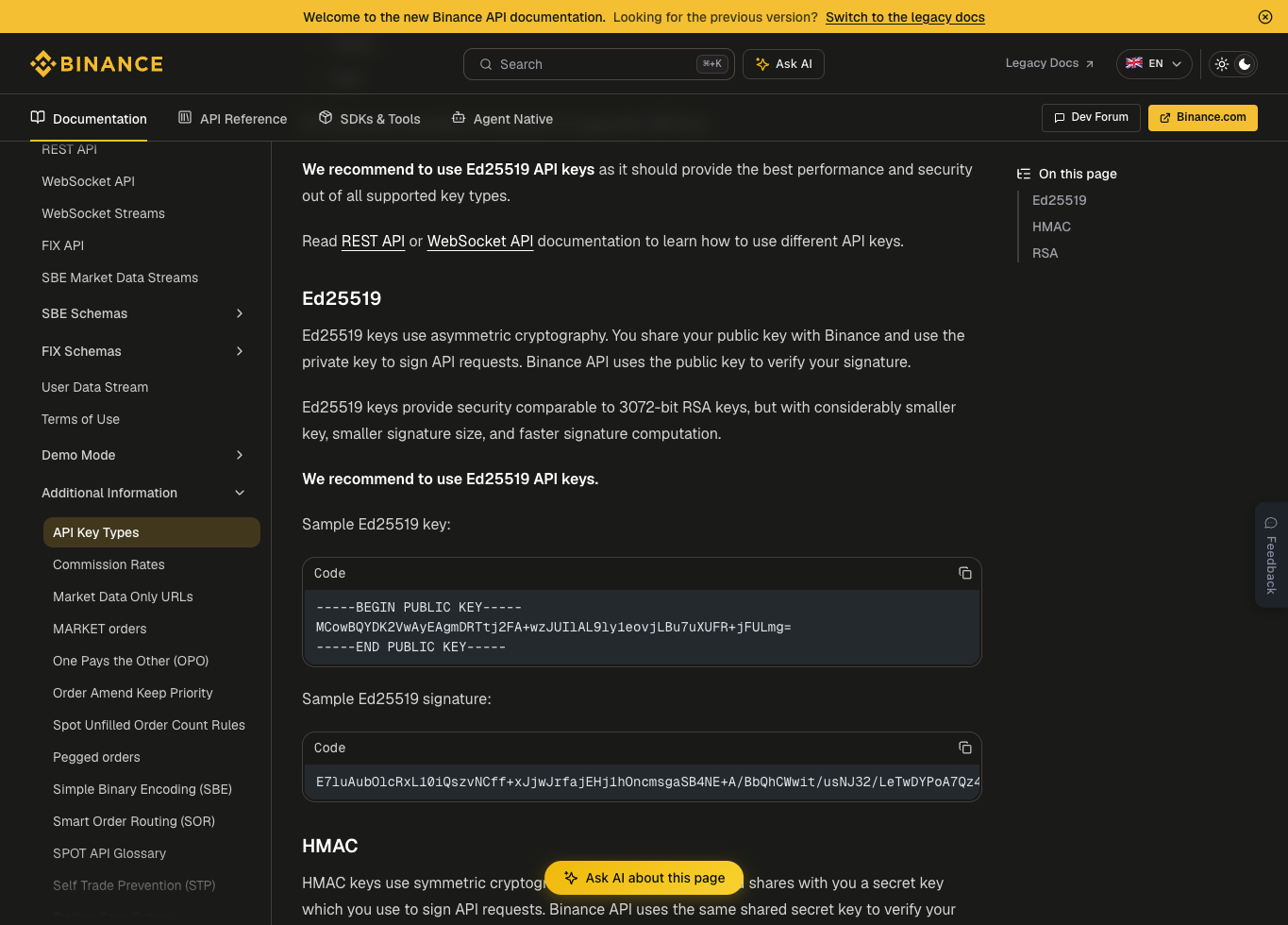Click Ask AI about this page
Screen dimensions: 1288x925
(644, 878)
